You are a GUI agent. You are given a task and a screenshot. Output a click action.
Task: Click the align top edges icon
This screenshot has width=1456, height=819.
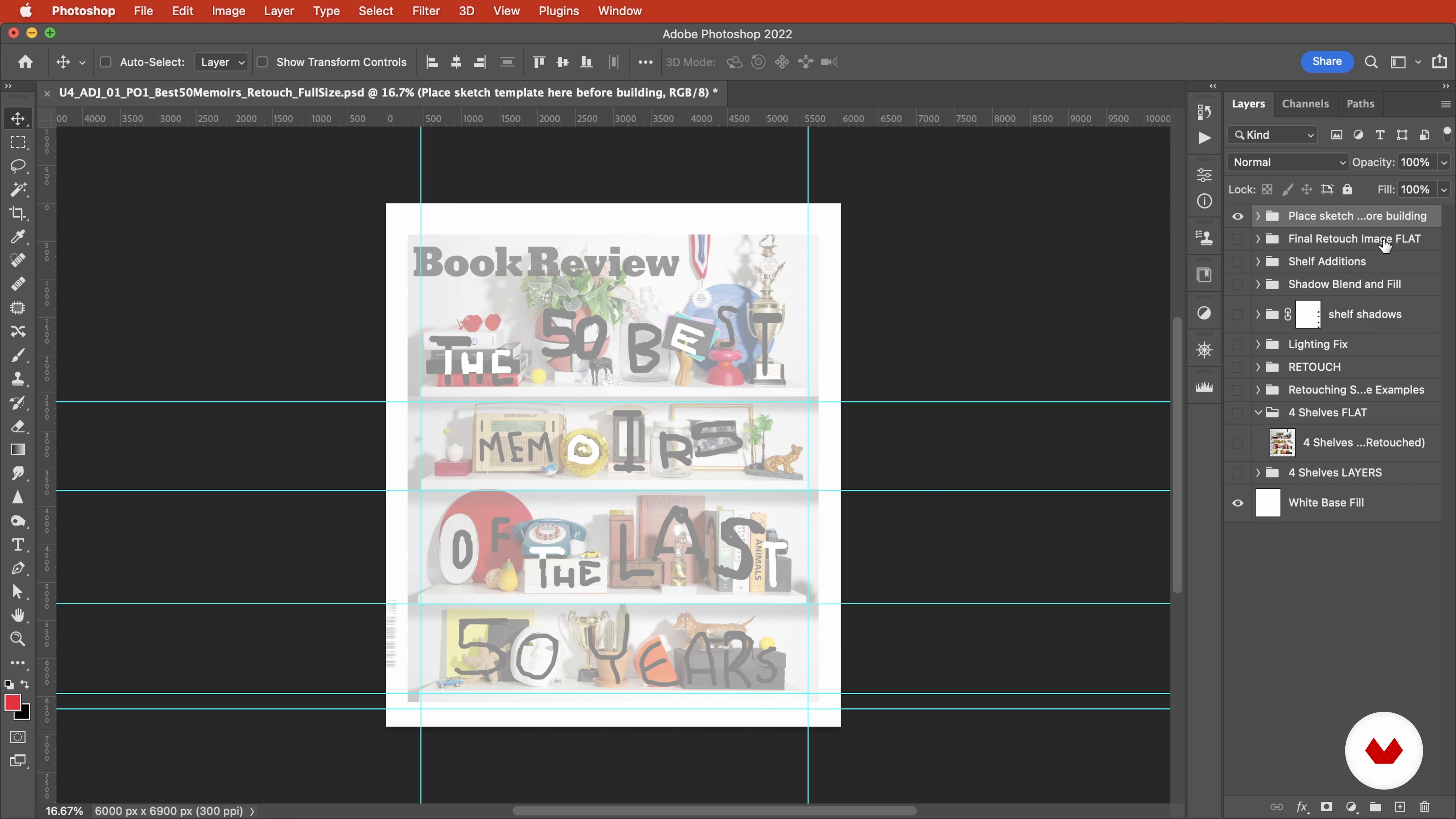pyautogui.click(x=539, y=62)
